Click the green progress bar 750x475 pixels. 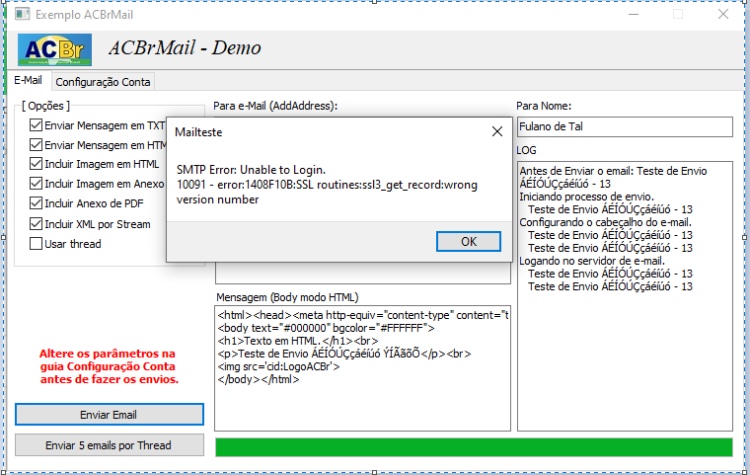point(474,447)
